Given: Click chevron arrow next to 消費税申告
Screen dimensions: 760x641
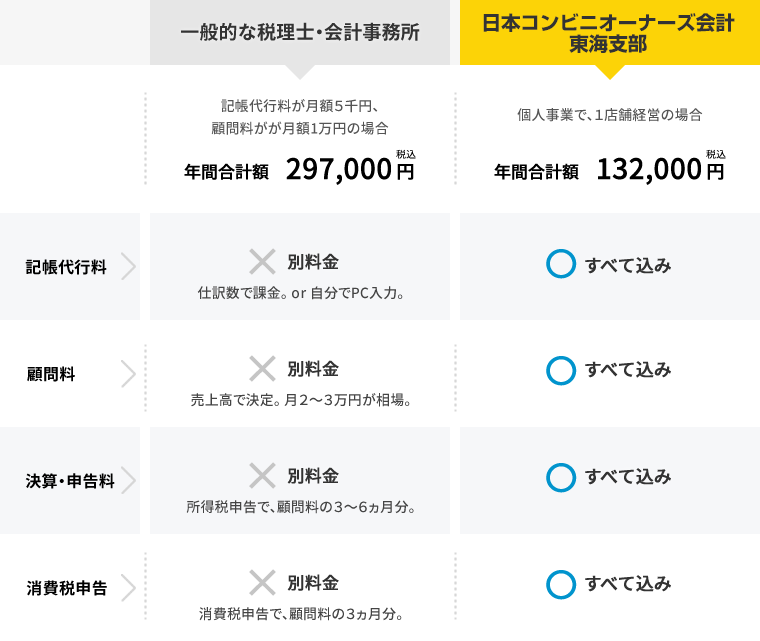Looking at the screenshot, I should pos(128,588).
